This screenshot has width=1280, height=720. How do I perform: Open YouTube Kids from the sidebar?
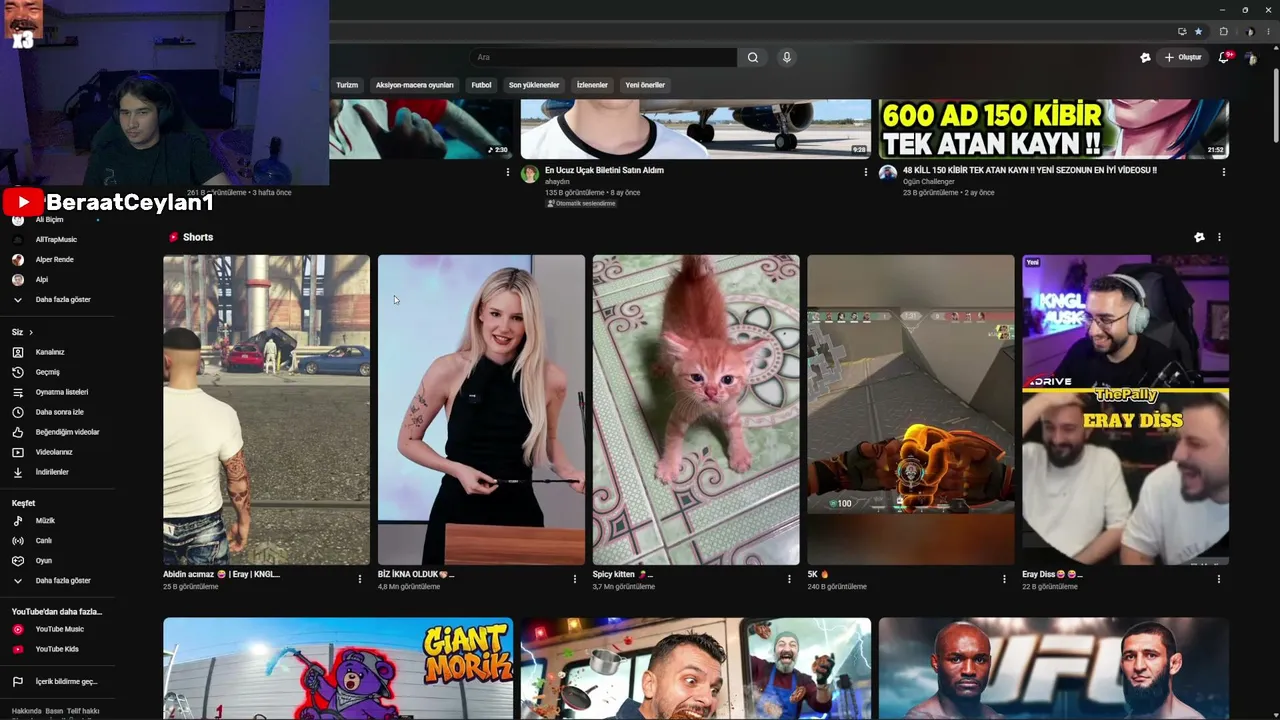tap(57, 649)
